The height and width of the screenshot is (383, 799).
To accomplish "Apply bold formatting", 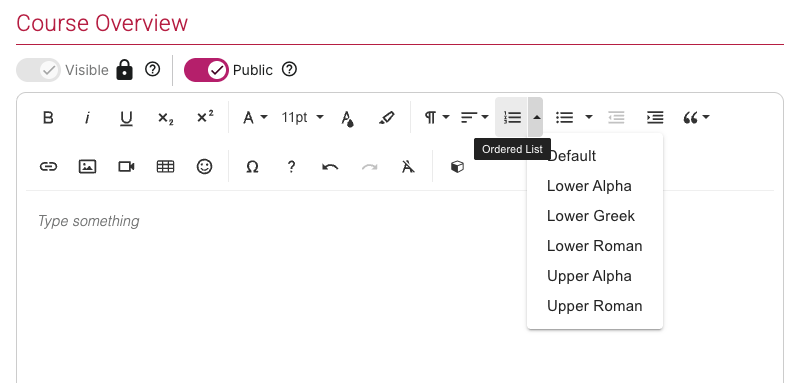I will pyautogui.click(x=48, y=118).
